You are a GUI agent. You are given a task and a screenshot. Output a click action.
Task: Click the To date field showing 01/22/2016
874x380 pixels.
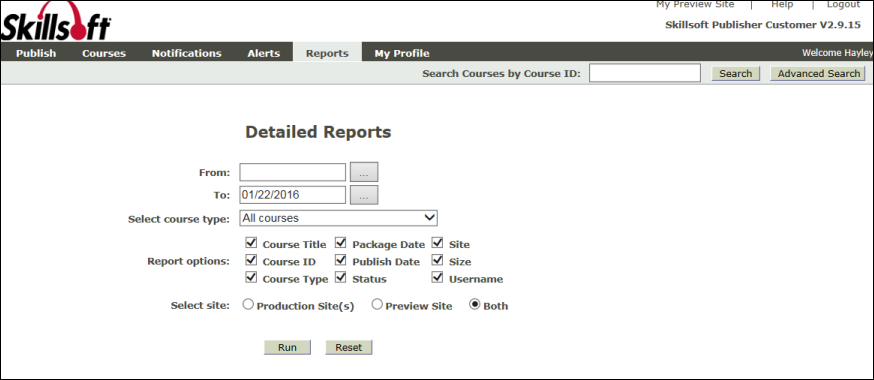click(x=293, y=195)
